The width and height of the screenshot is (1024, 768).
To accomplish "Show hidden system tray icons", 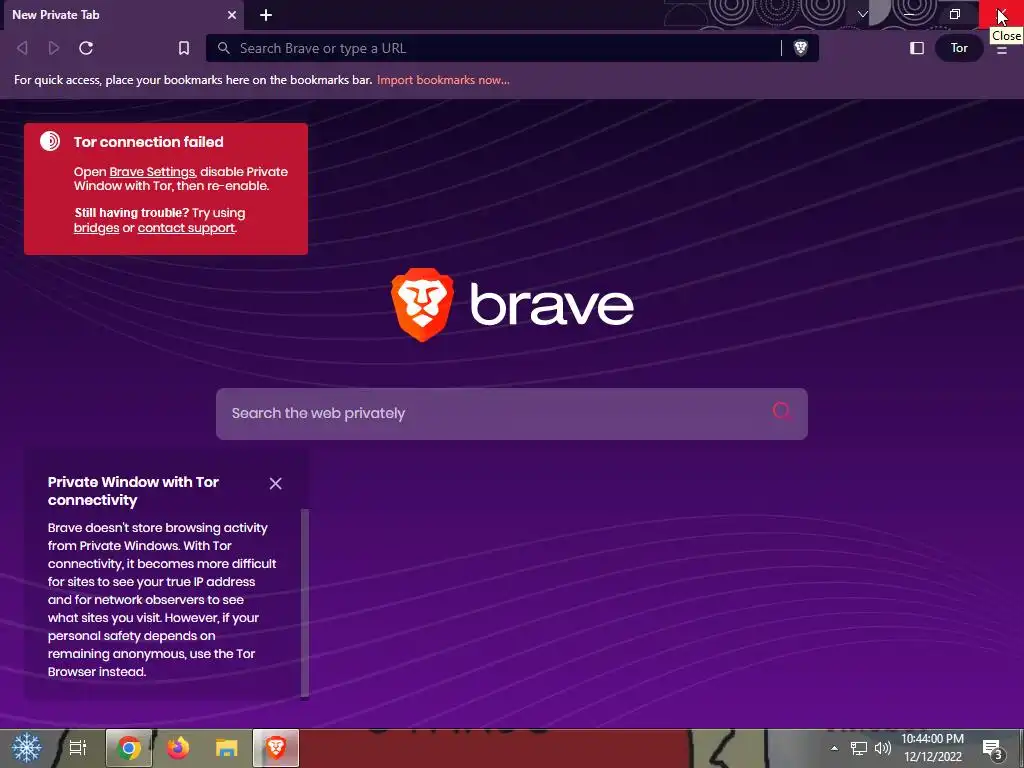I will pyautogui.click(x=834, y=748).
